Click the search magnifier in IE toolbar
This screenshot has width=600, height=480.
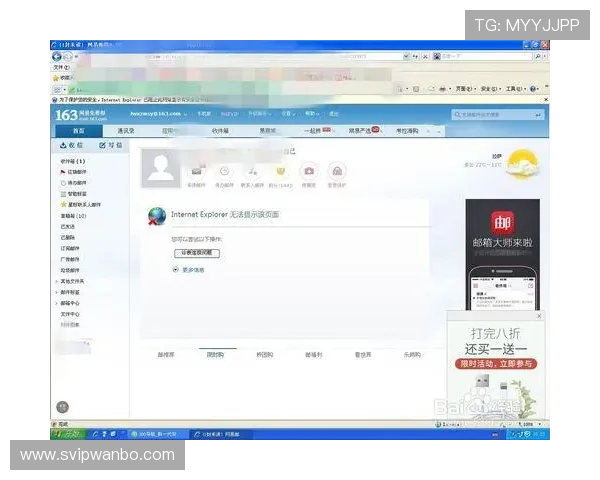(x=538, y=57)
